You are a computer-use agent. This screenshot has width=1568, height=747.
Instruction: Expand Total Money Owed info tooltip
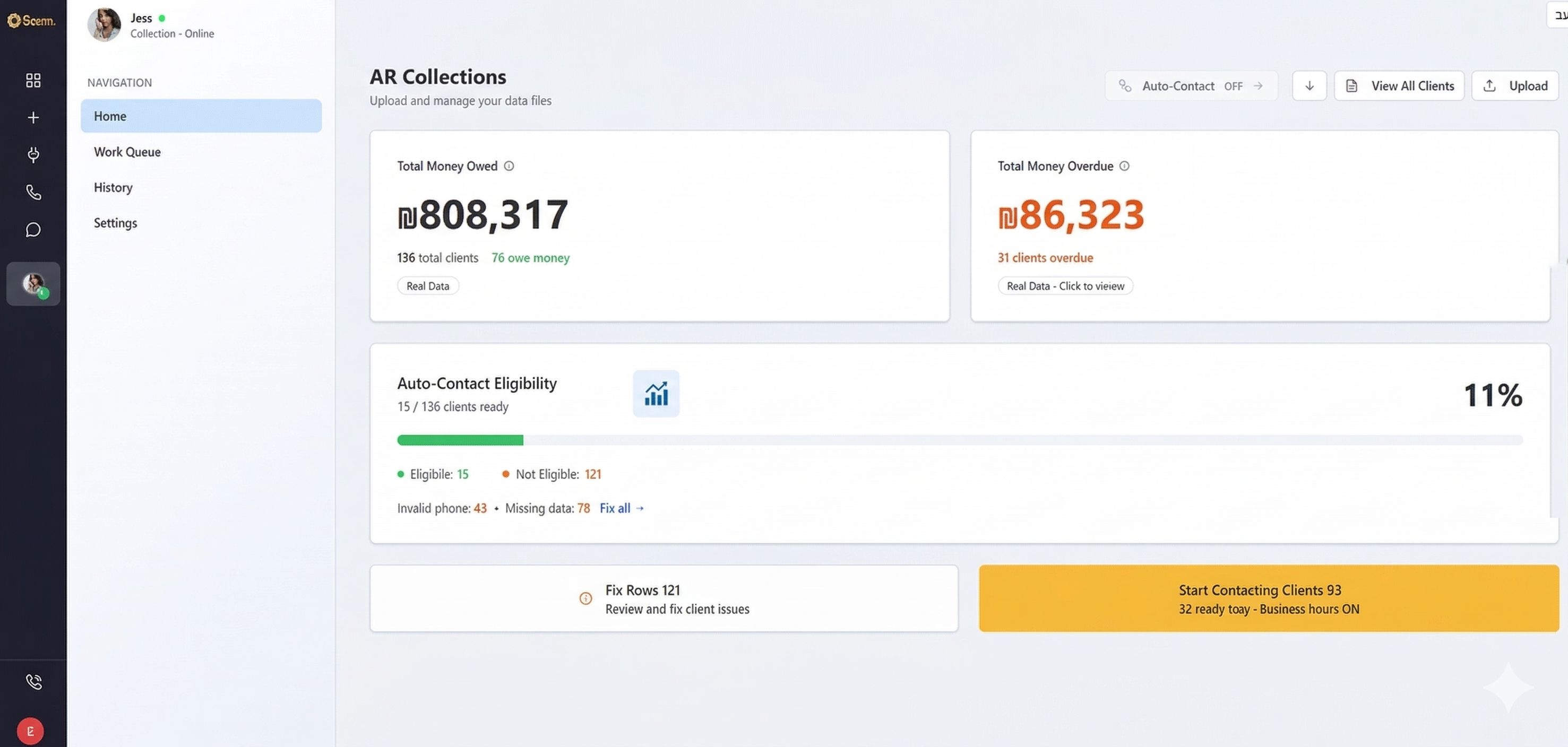pyautogui.click(x=509, y=166)
